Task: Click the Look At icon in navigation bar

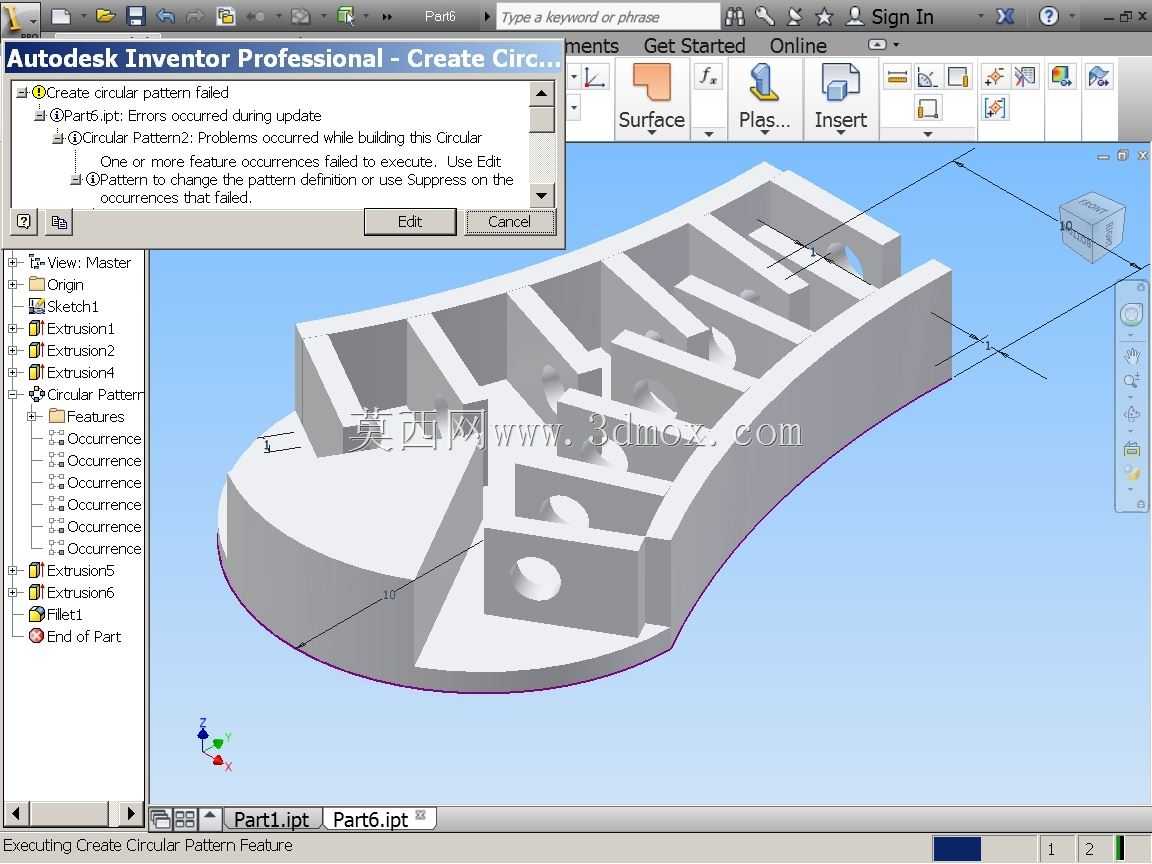Action: [x=1131, y=448]
